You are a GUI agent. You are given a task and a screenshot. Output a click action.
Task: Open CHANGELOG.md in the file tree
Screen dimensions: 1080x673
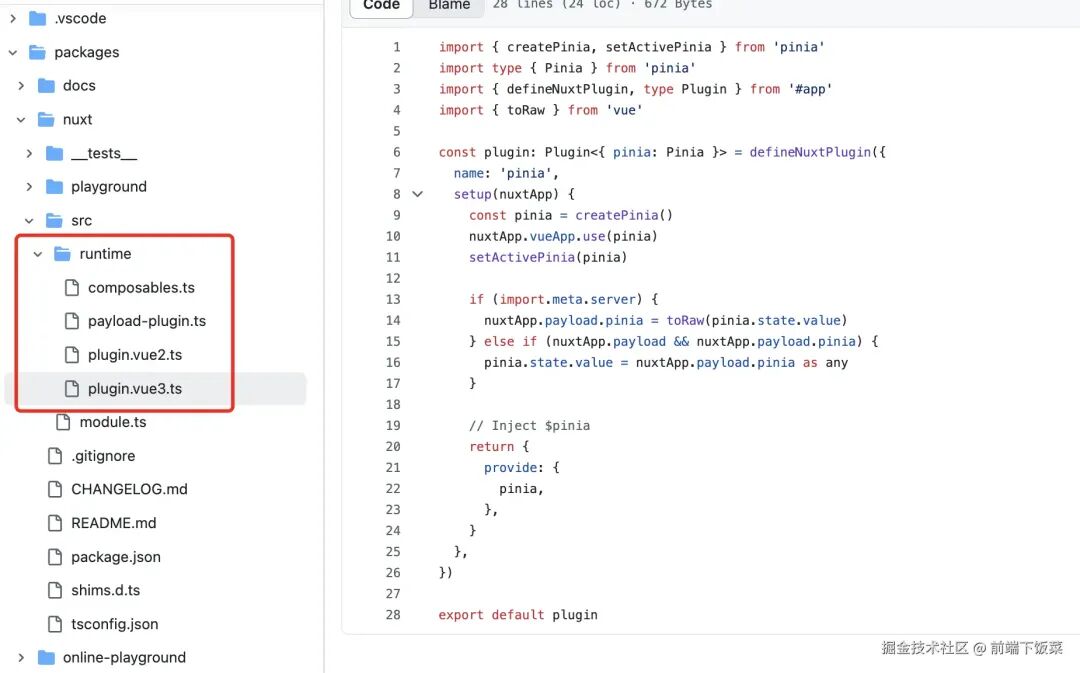[x=129, y=489]
